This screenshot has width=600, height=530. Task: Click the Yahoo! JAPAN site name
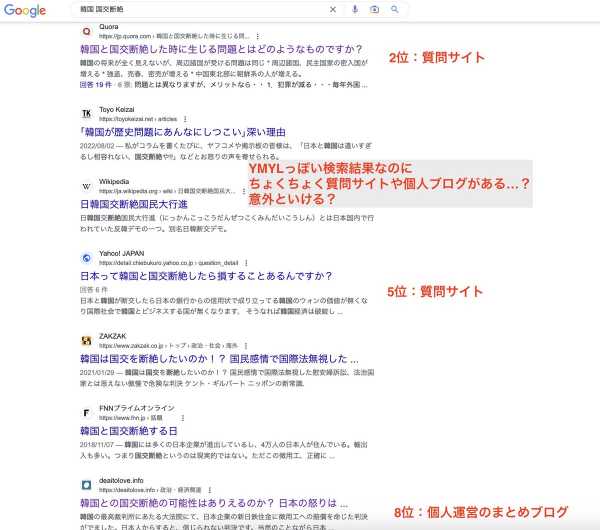click(x=122, y=253)
